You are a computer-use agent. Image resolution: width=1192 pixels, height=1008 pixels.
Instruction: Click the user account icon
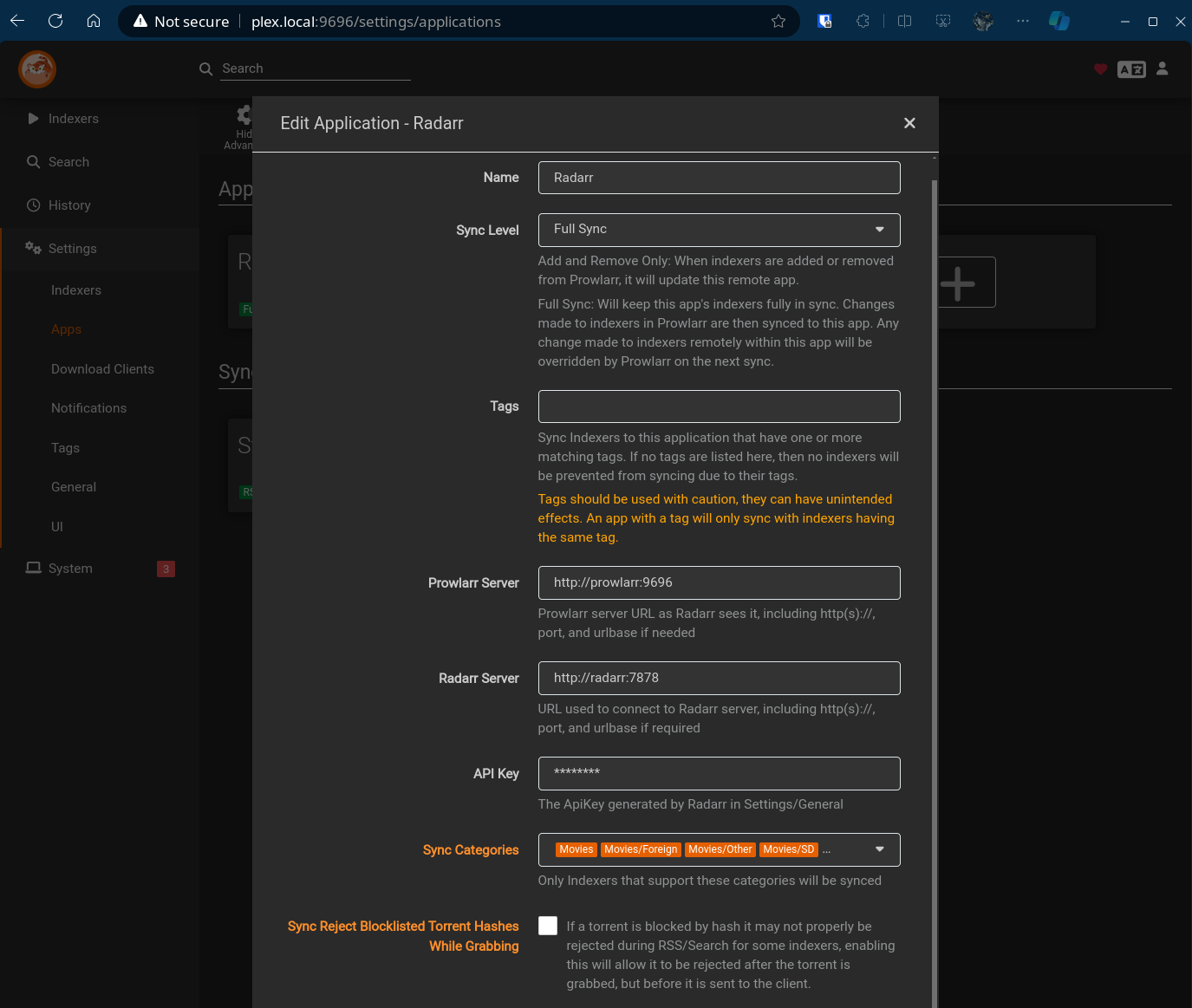click(1163, 69)
